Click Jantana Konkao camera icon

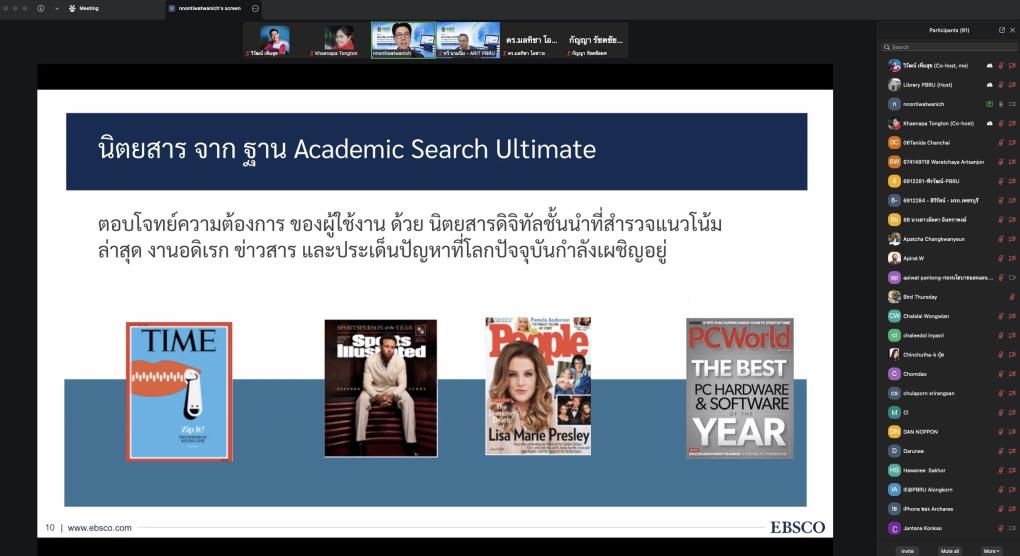click(1012, 528)
